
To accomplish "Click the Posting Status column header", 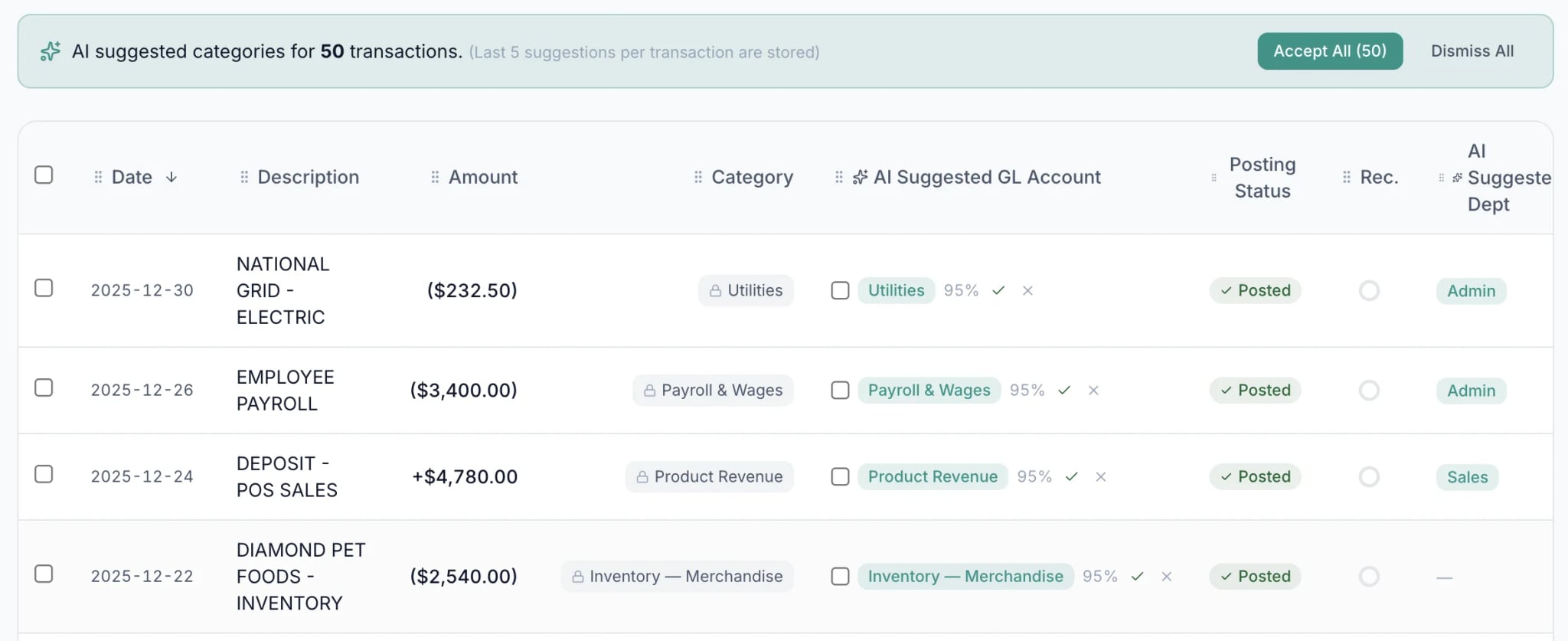I will [x=1262, y=178].
